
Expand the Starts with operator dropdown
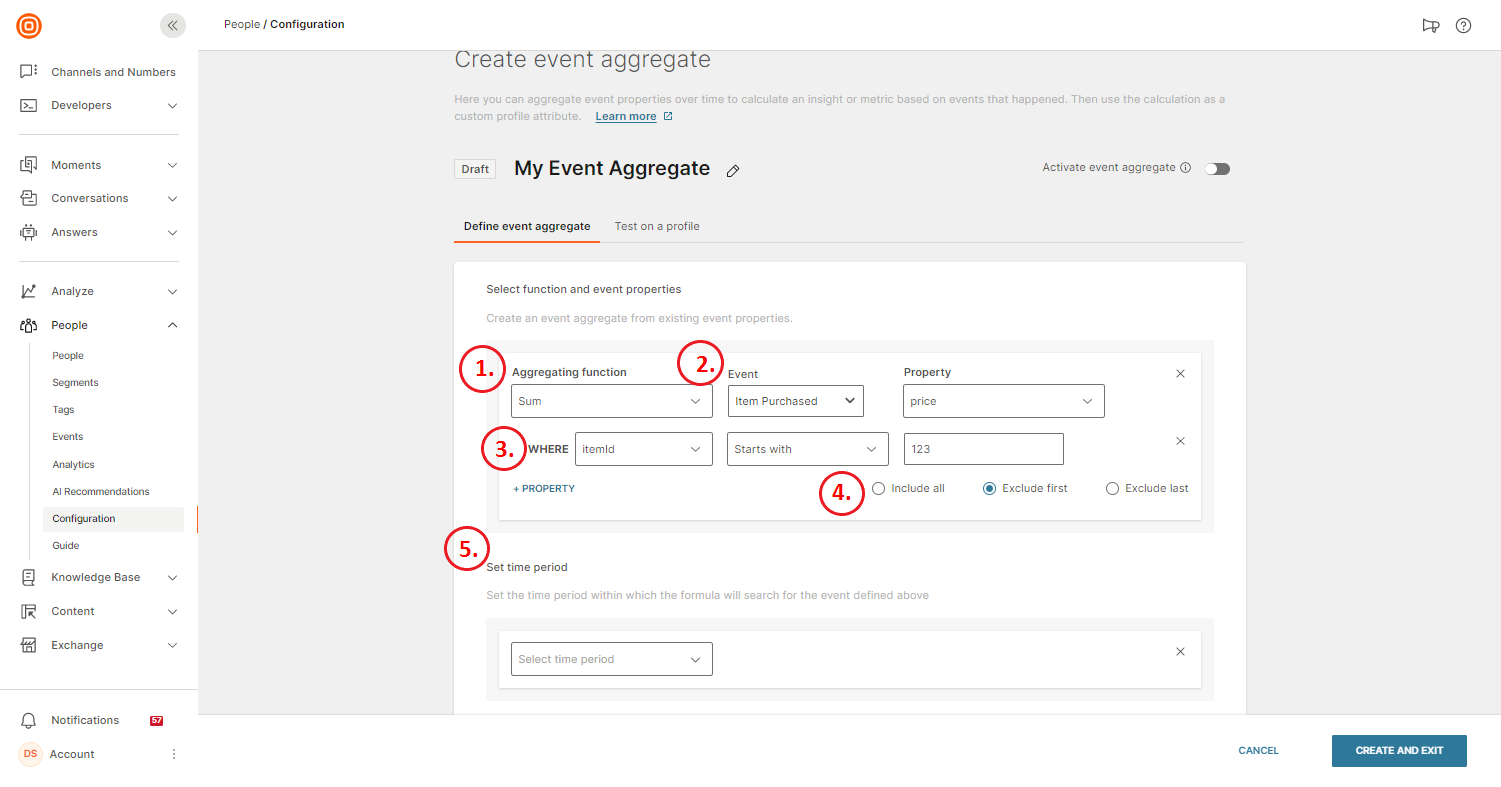[x=807, y=449]
